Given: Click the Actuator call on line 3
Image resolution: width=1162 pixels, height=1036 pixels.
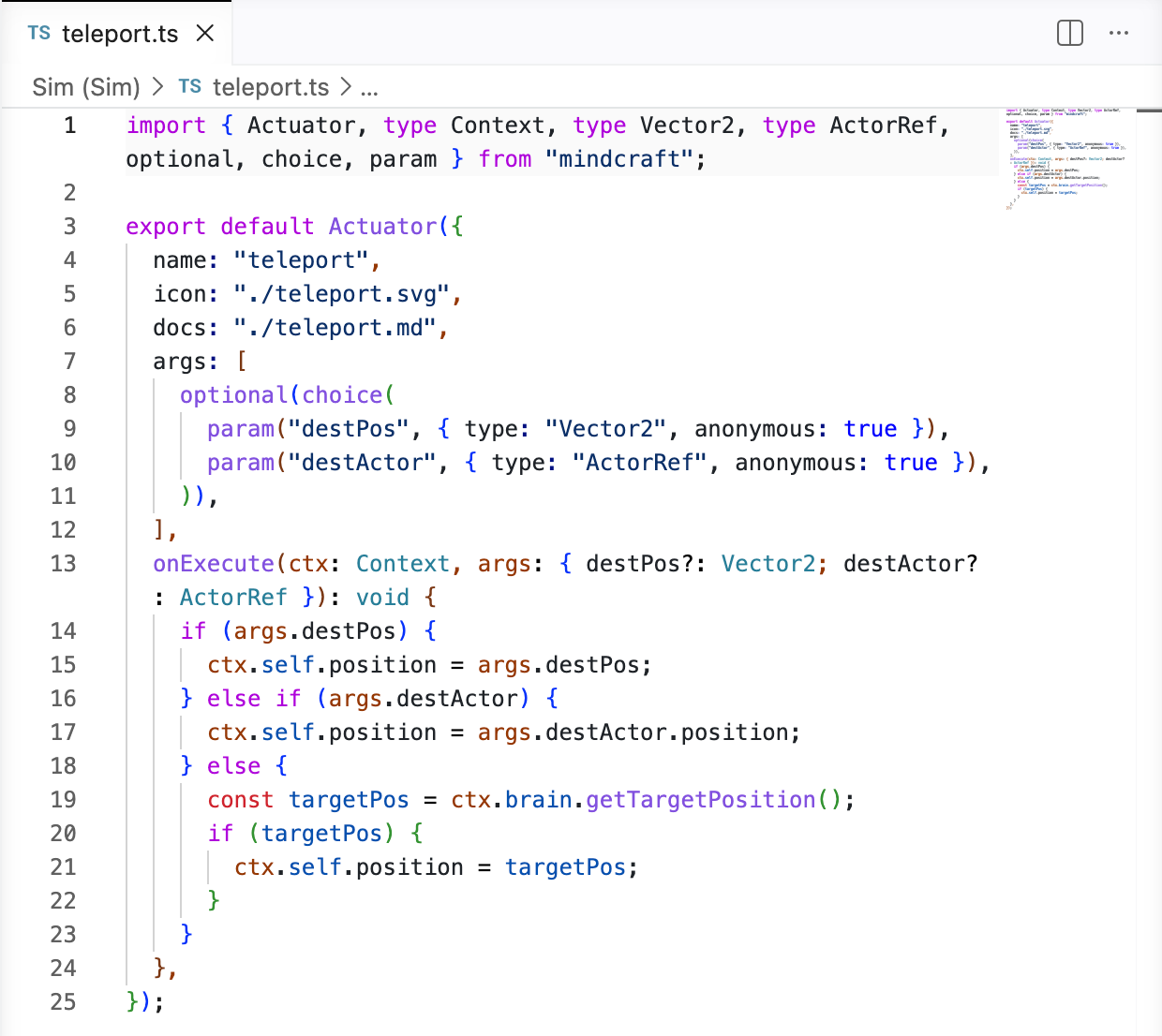Looking at the screenshot, I should pyautogui.click(x=381, y=226).
